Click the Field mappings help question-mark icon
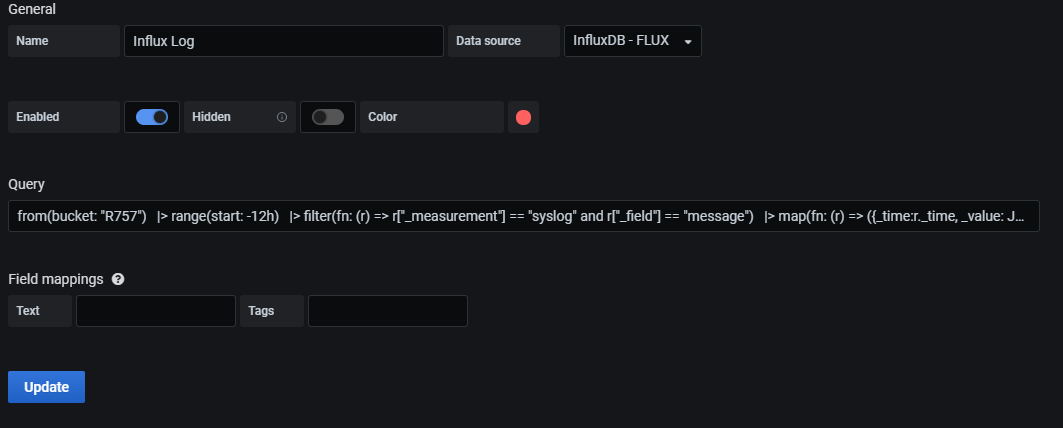 pyautogui.click(x=118, y=279)
